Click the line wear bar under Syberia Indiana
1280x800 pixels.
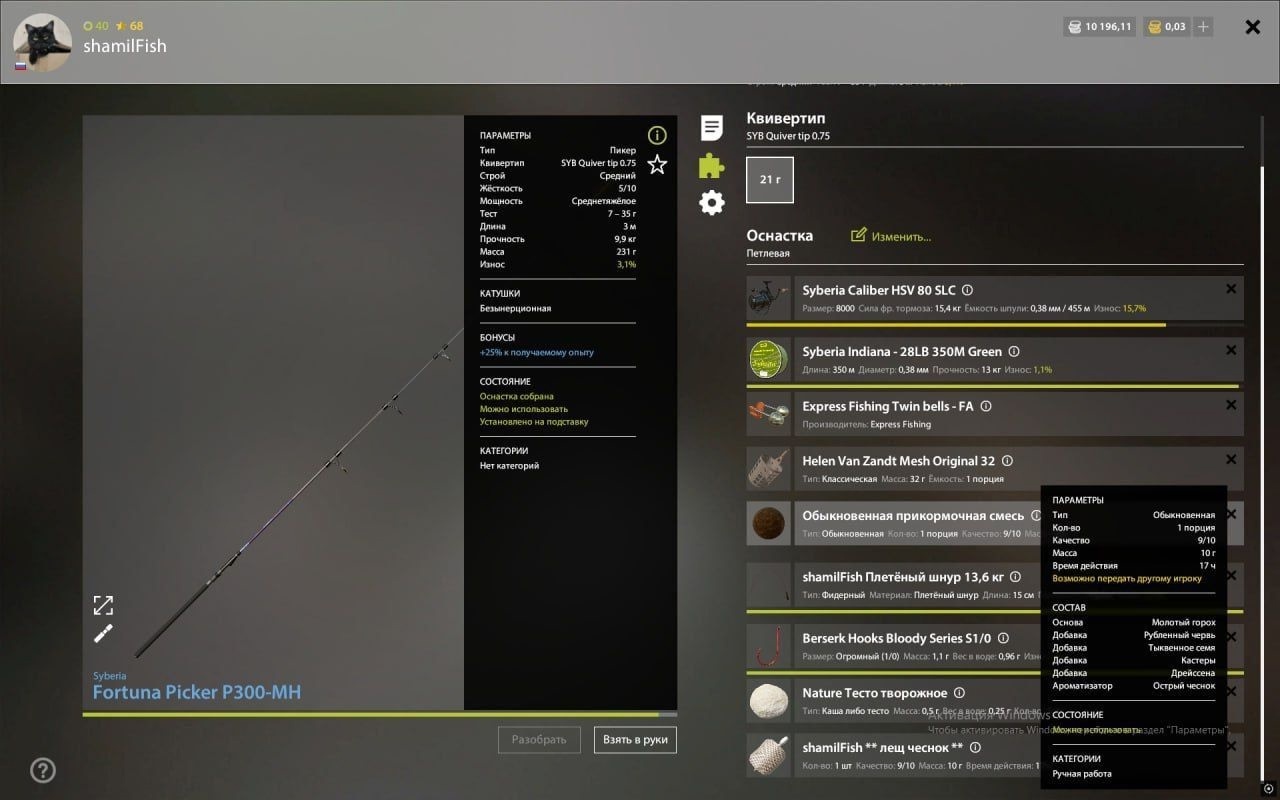click(x=995, y=387)
